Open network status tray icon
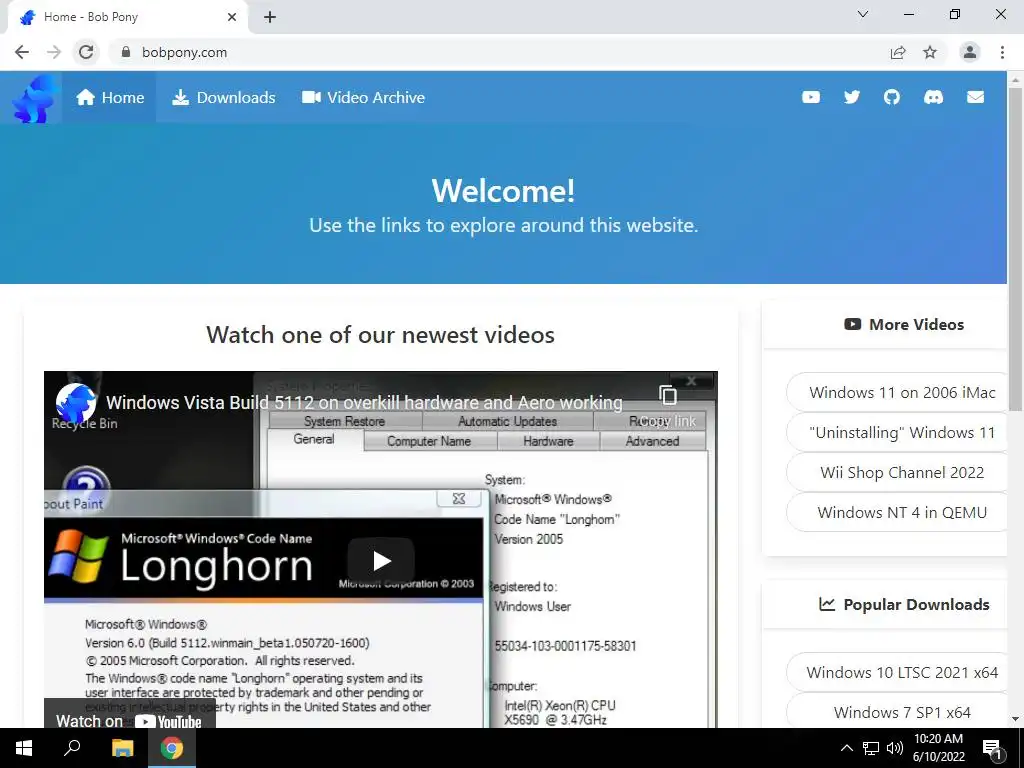The image size is (1024, 768). 871,748
